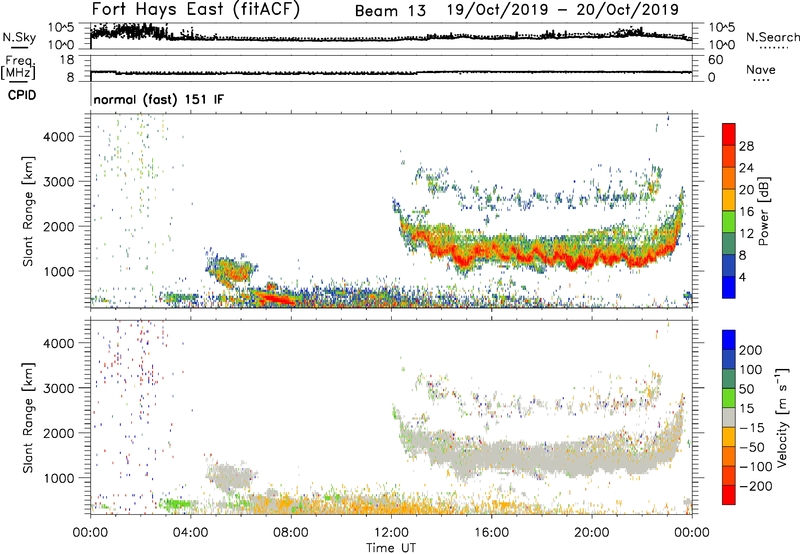
Task: Click the frequency trace line in Freq. panel
Action: [x=391, y=72]
